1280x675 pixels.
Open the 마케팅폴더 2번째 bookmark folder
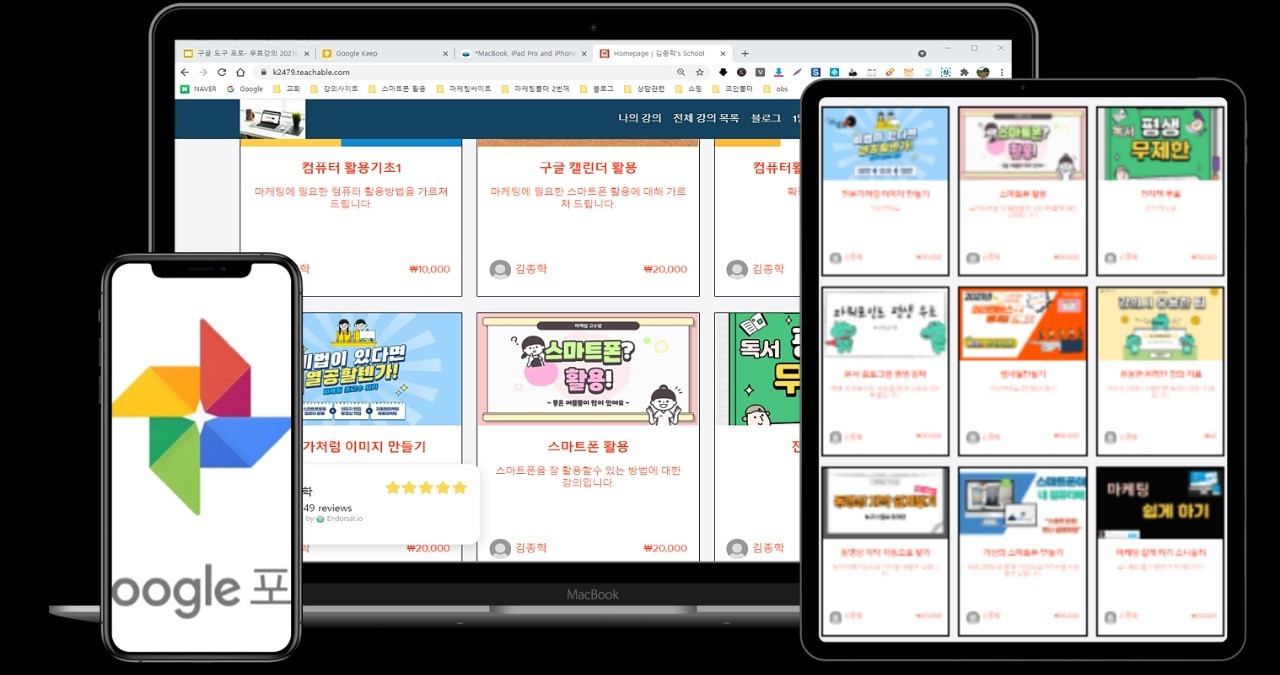[x=535, y=89]
